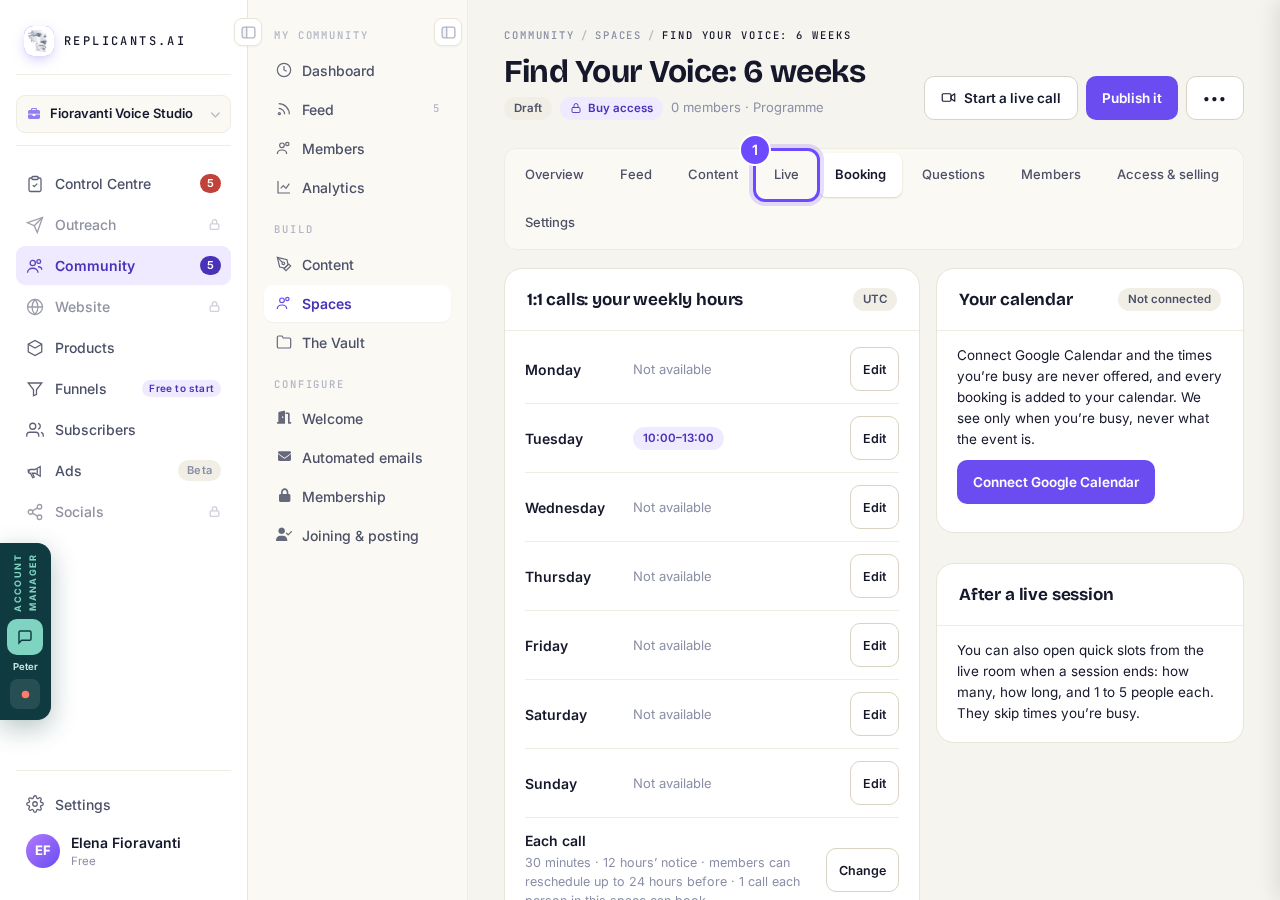Open The Vault folder icon

[284, 342]
